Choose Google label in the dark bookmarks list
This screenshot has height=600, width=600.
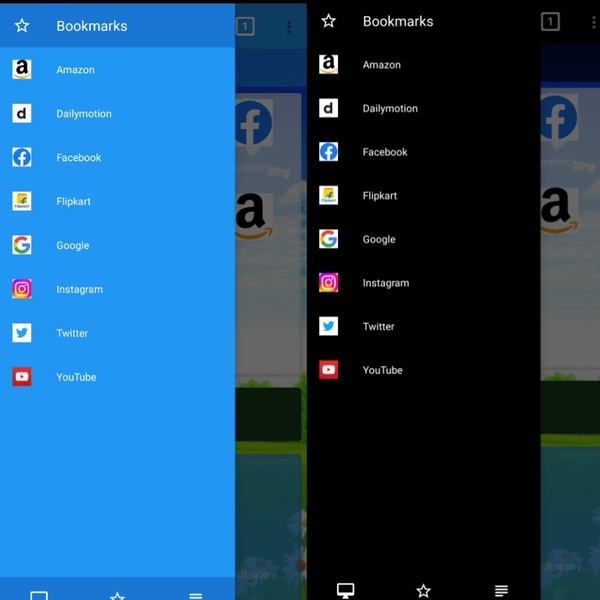coord(379,239)
